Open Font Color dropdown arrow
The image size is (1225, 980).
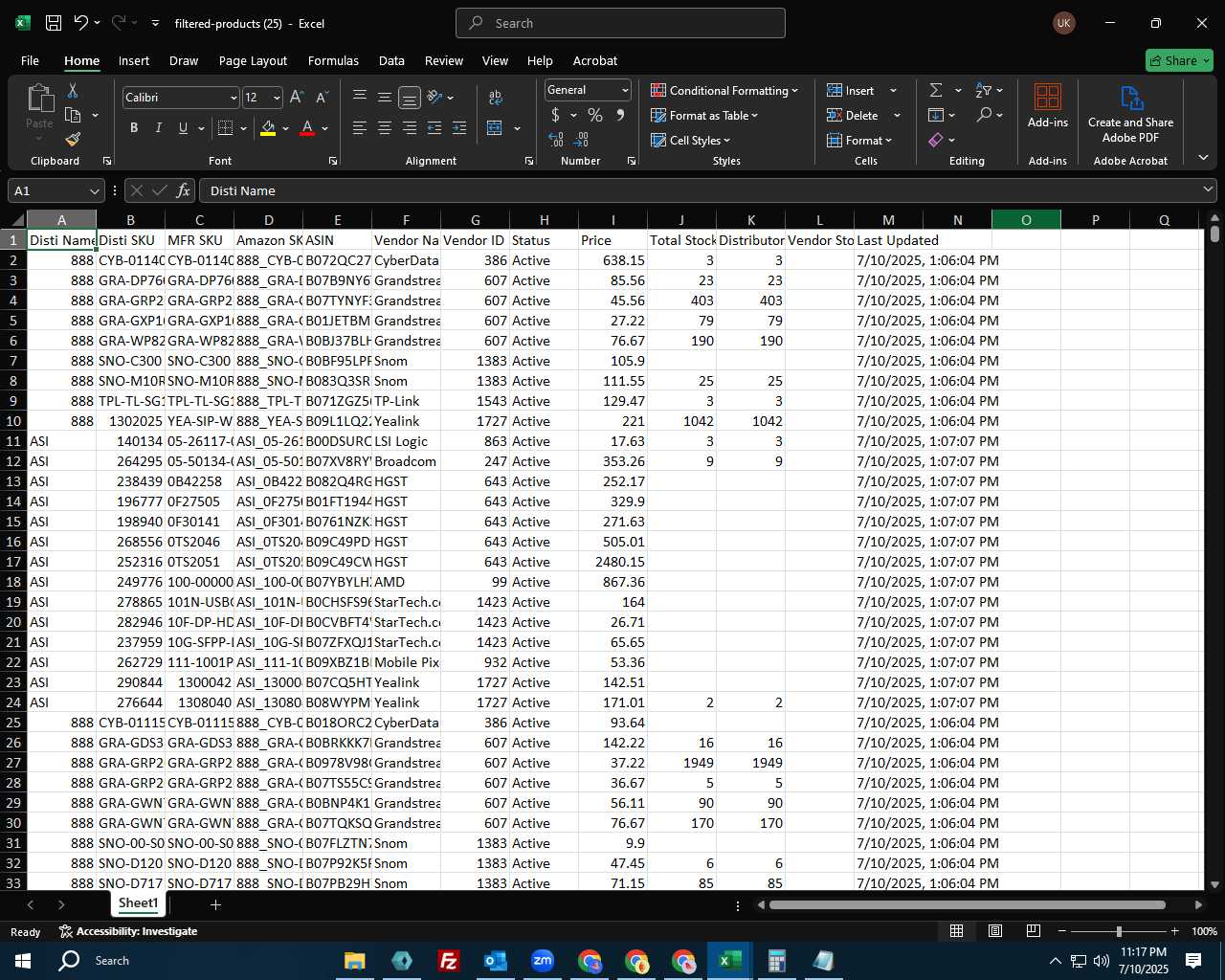(325, 128)
